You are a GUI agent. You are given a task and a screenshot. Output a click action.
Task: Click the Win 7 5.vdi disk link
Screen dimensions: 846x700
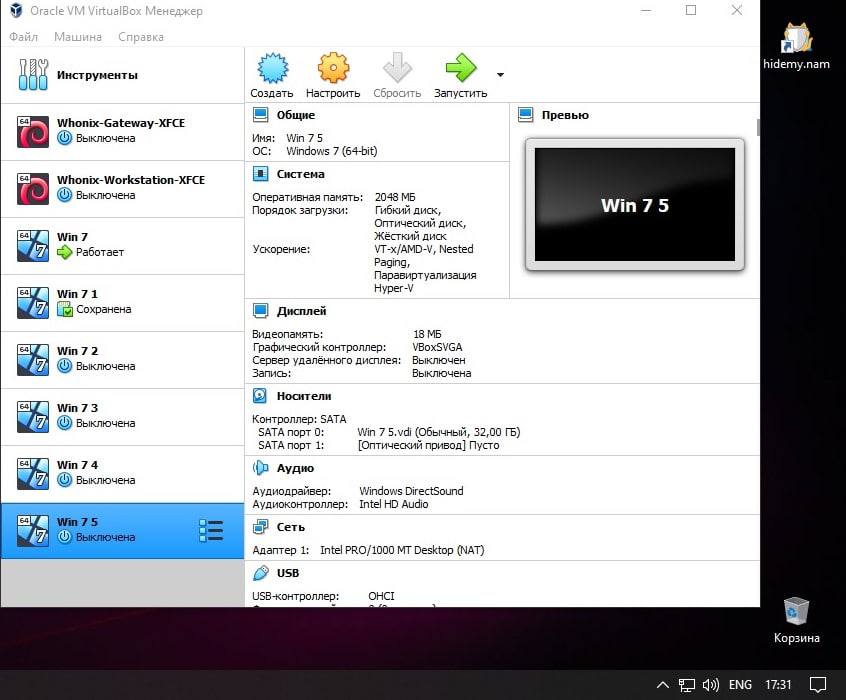point(439,432)
